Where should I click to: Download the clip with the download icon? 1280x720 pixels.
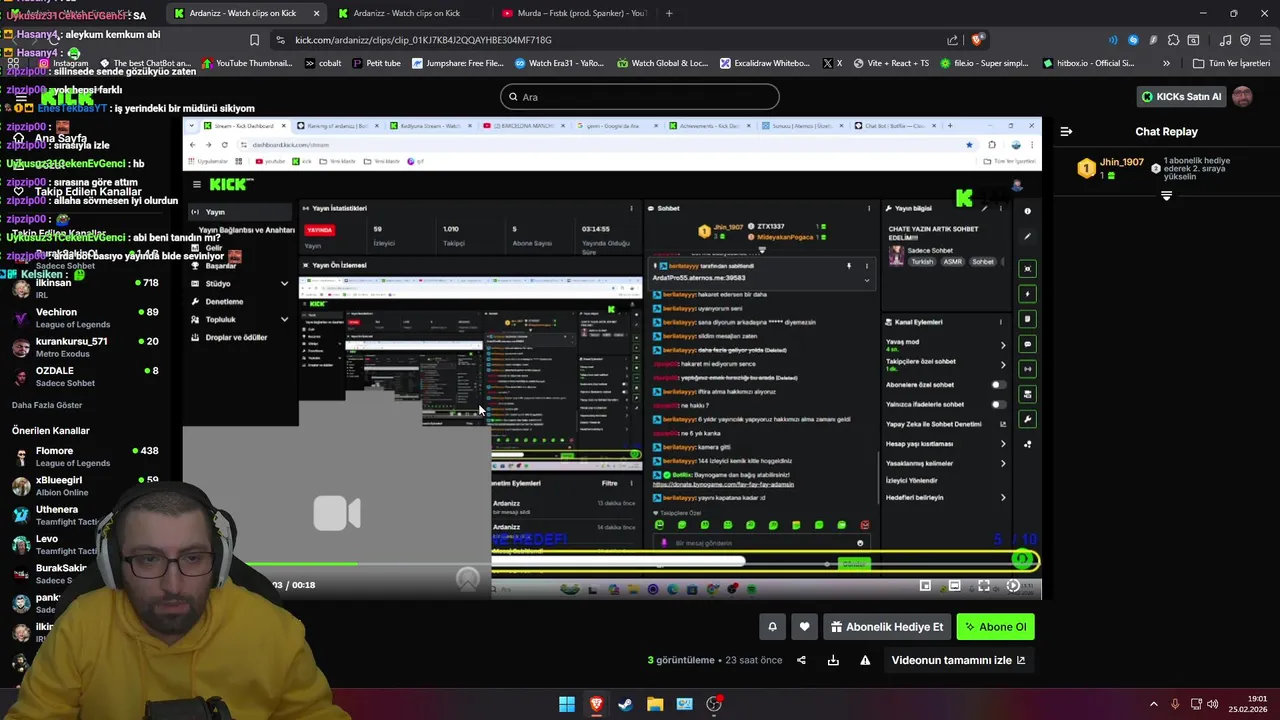[833, 660]
